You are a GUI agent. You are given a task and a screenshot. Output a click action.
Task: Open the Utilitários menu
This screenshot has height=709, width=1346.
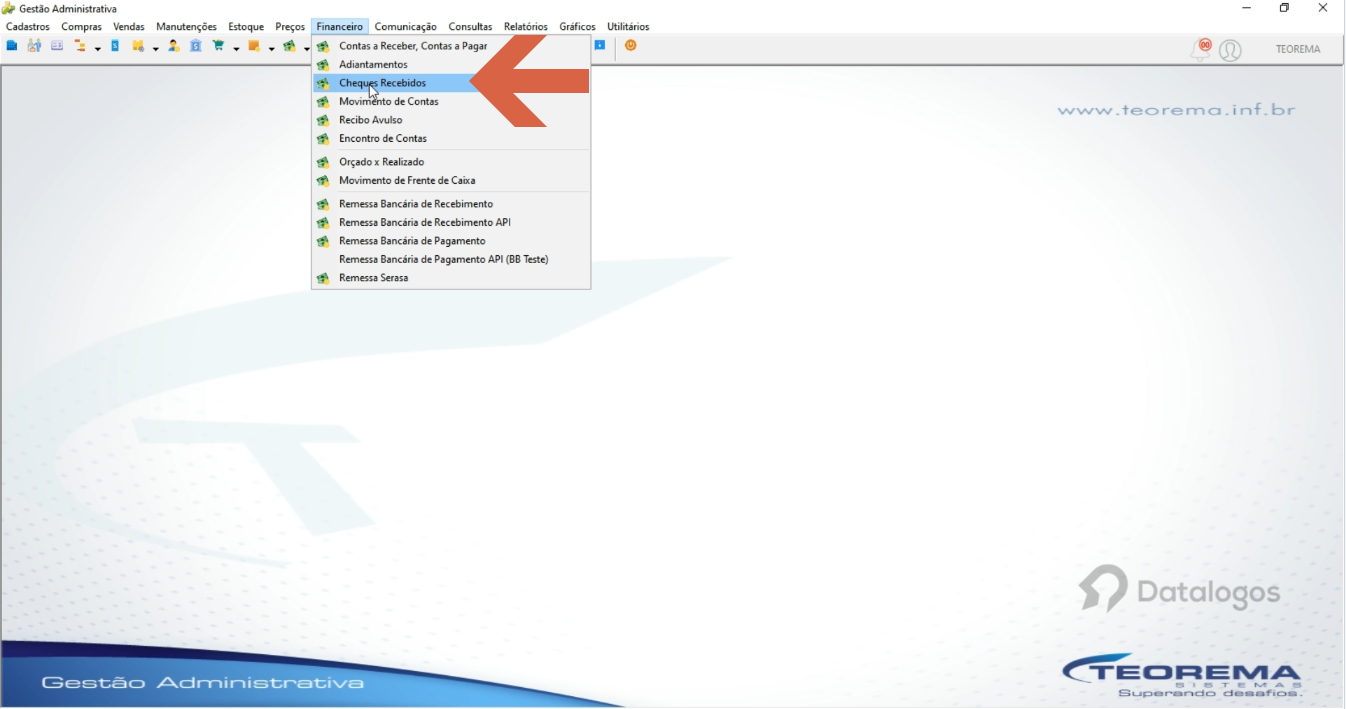click(x=628, y=27)
